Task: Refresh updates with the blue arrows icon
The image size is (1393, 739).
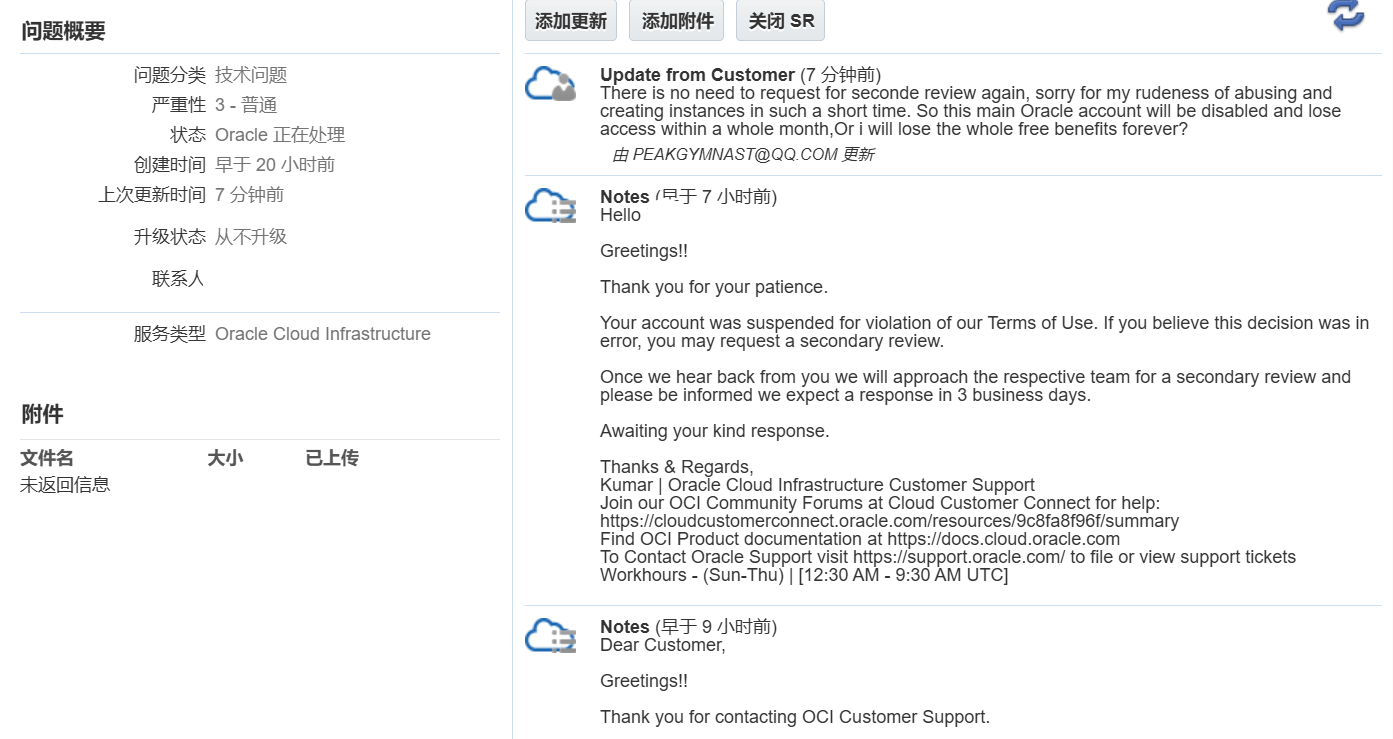Action: point(1346,16)
